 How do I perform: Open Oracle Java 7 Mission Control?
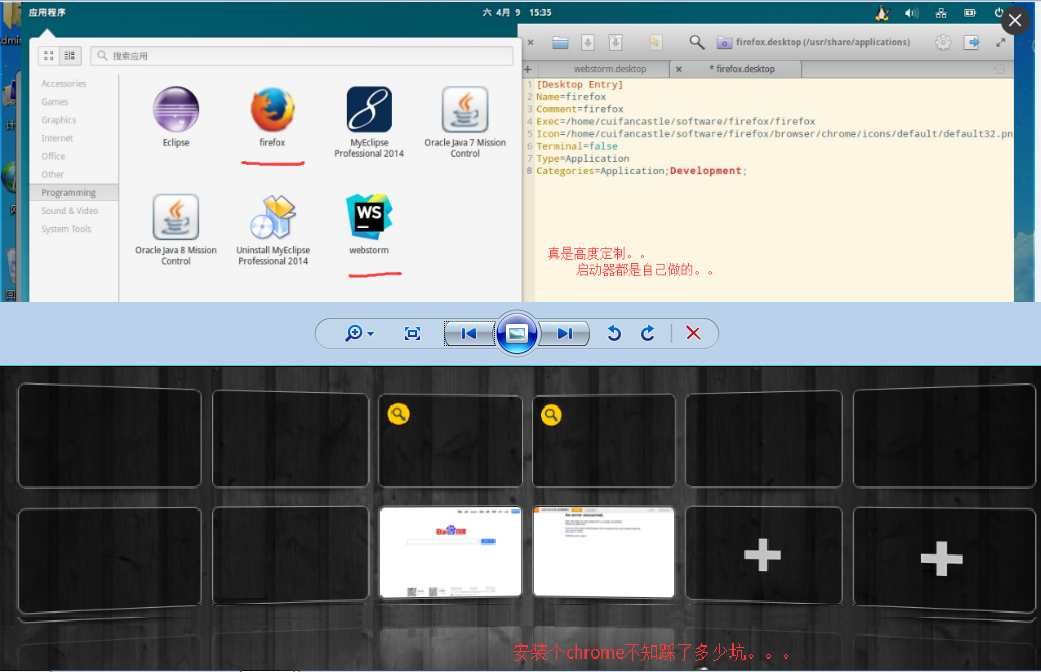click(465, 122)
